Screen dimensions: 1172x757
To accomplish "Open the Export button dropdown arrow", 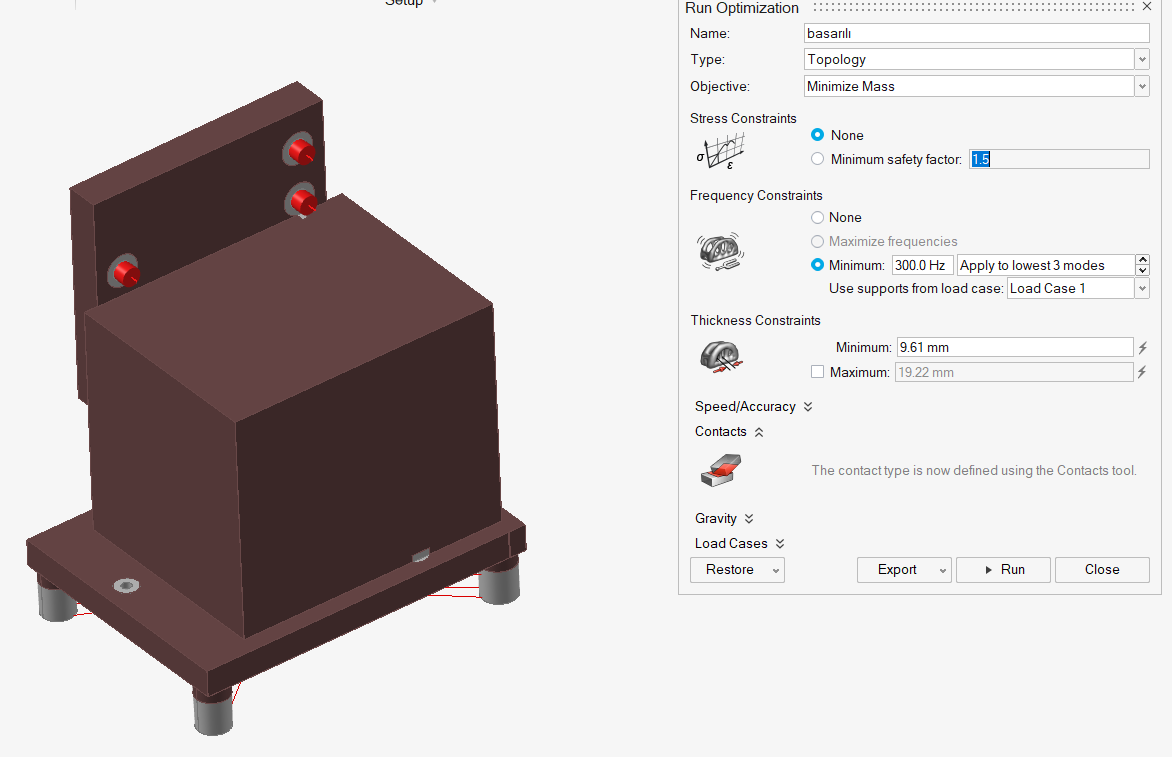I will 943,570.
